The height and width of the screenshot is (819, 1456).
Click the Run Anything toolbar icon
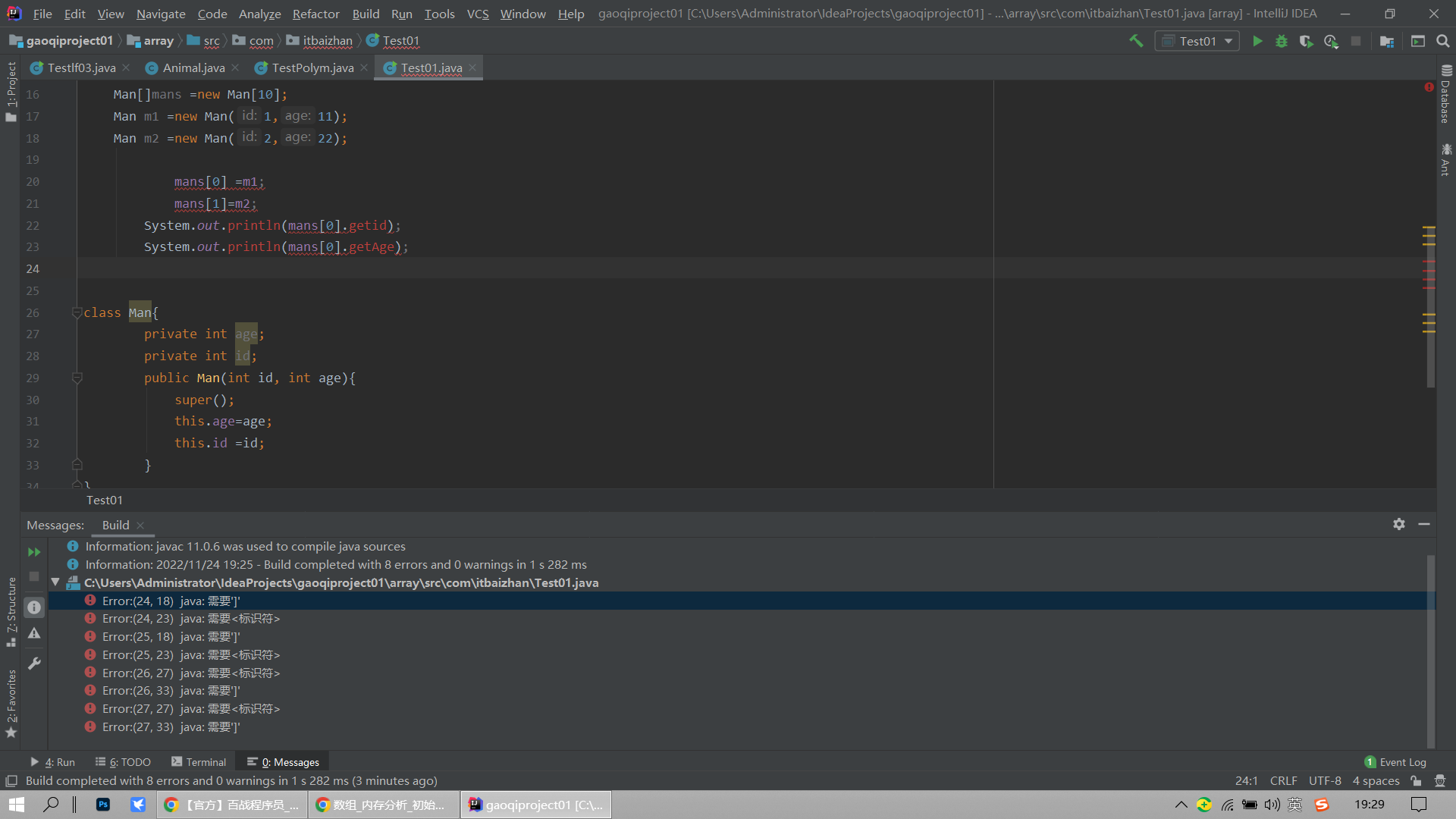click(x=1418, y=41)
